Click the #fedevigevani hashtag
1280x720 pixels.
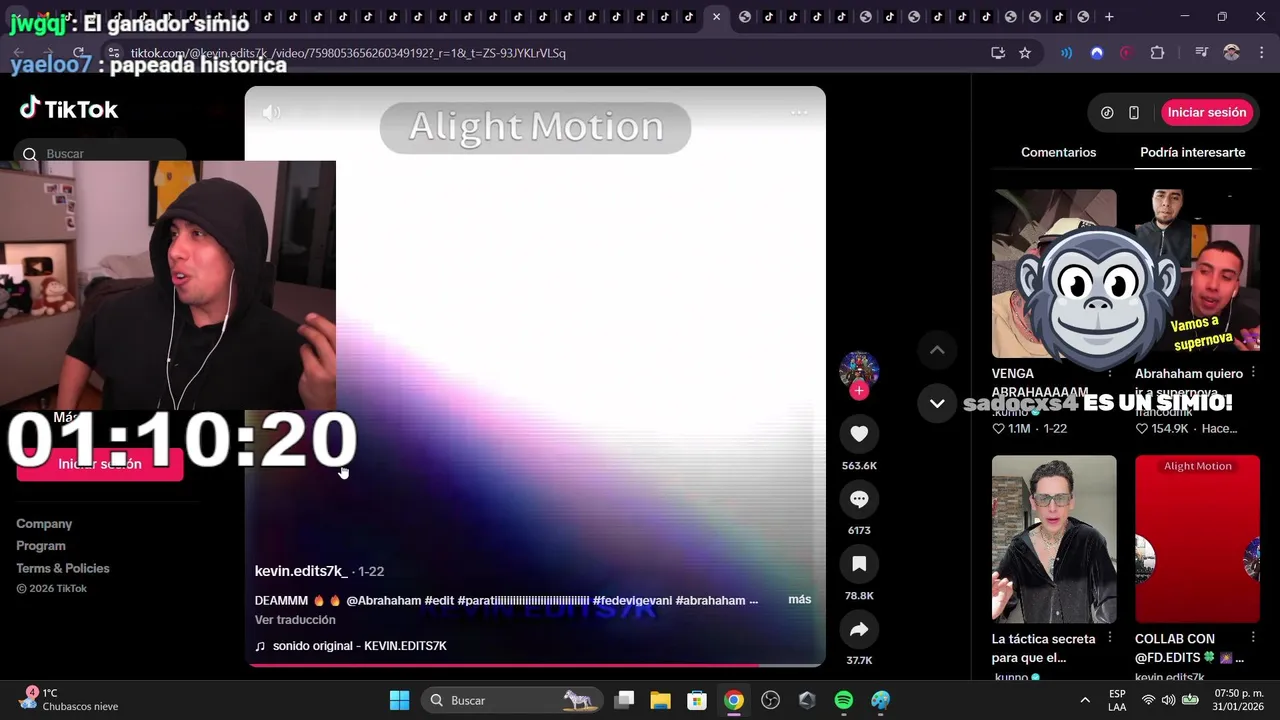[x=632, y=600]
